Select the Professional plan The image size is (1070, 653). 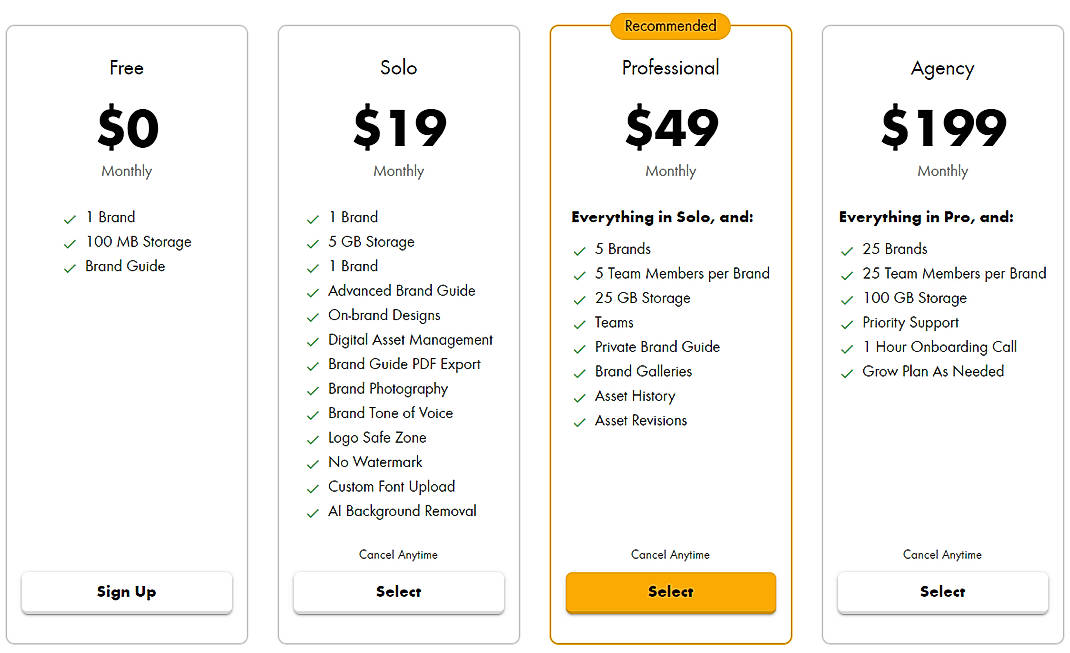(x=670, y=592)
